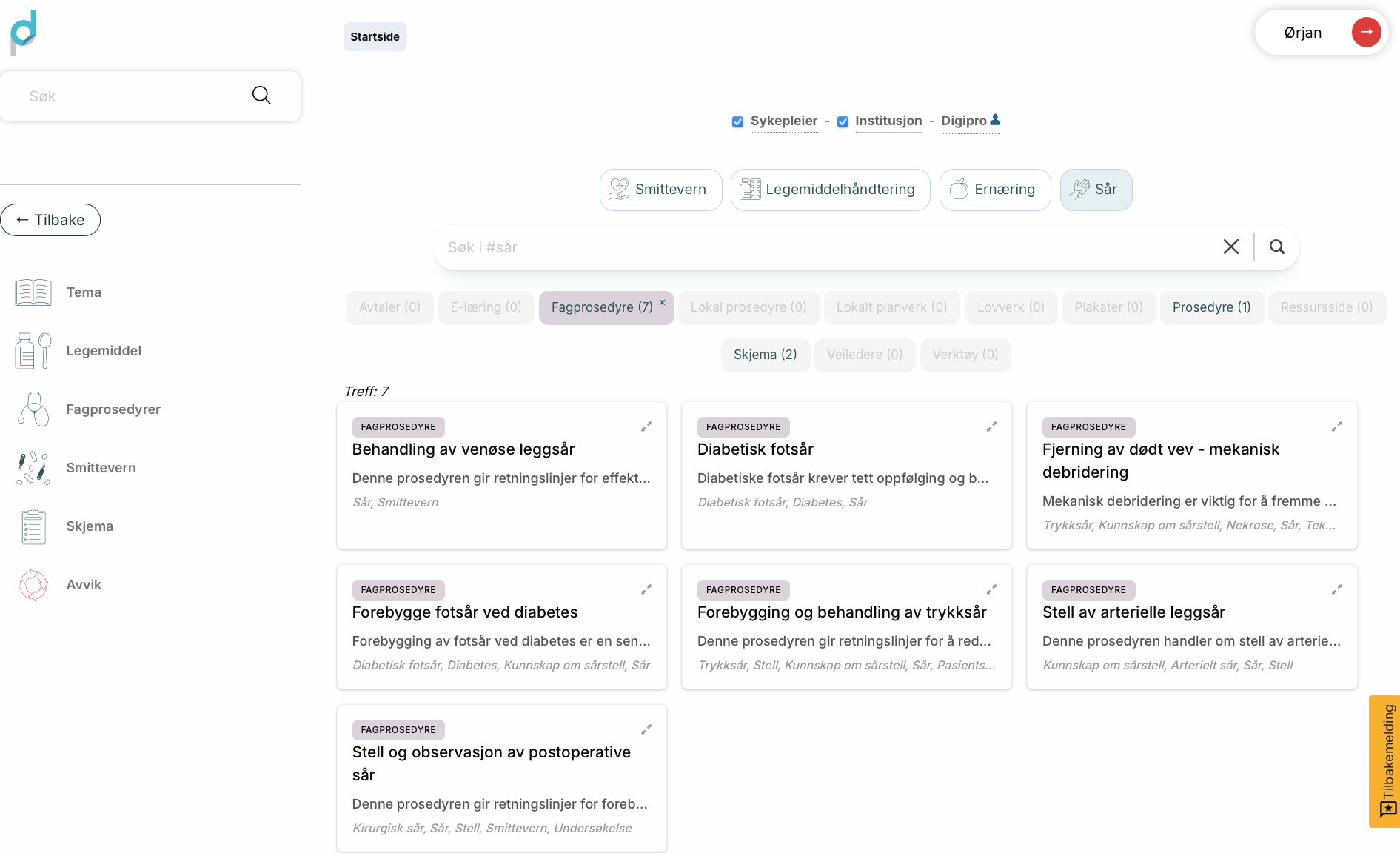Go to Startside breadcrumb

point(375,37)
